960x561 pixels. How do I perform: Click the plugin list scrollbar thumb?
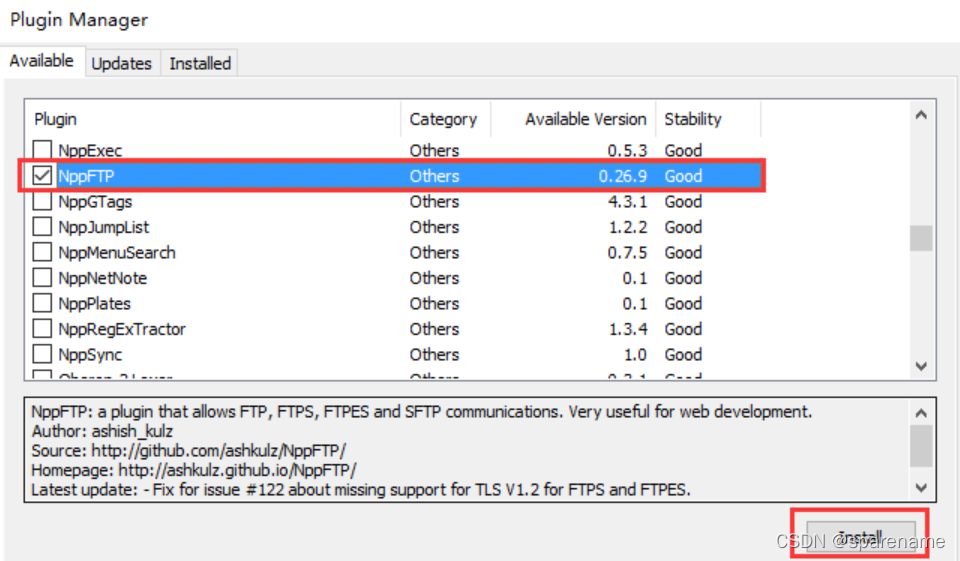click(x=921, y=238)
